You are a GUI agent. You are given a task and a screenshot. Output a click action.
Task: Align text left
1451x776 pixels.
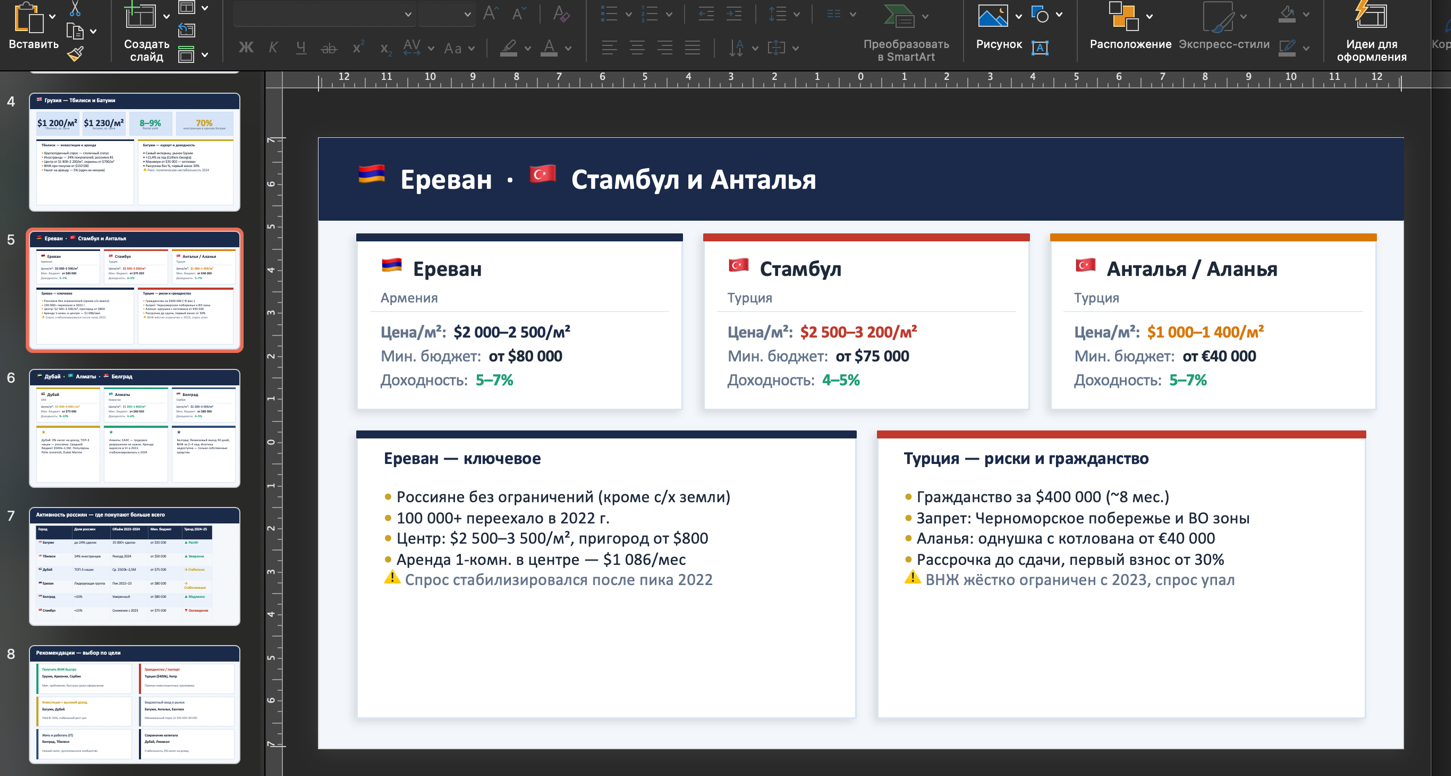point(609,47)
